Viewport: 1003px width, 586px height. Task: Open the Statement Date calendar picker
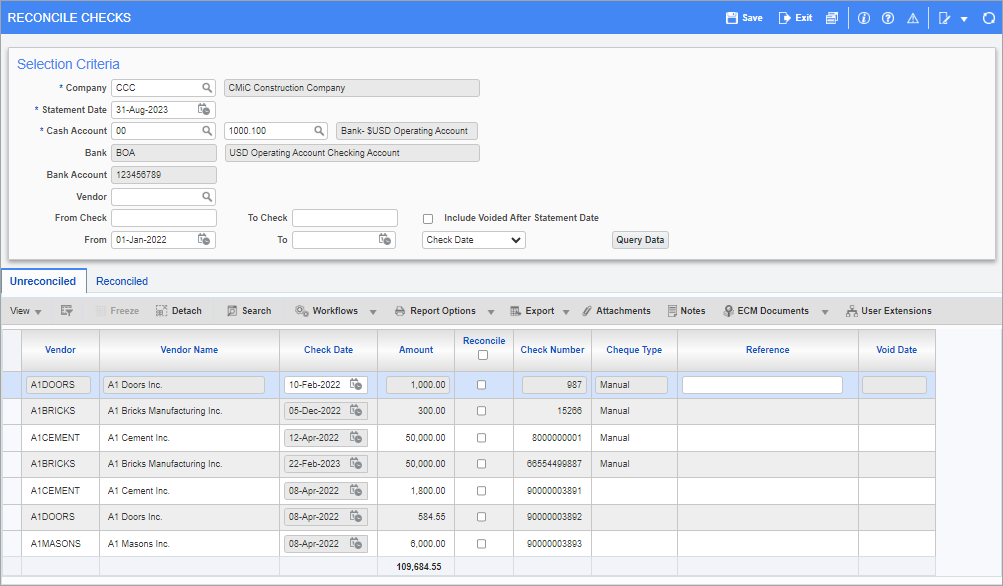pos(204,110)
